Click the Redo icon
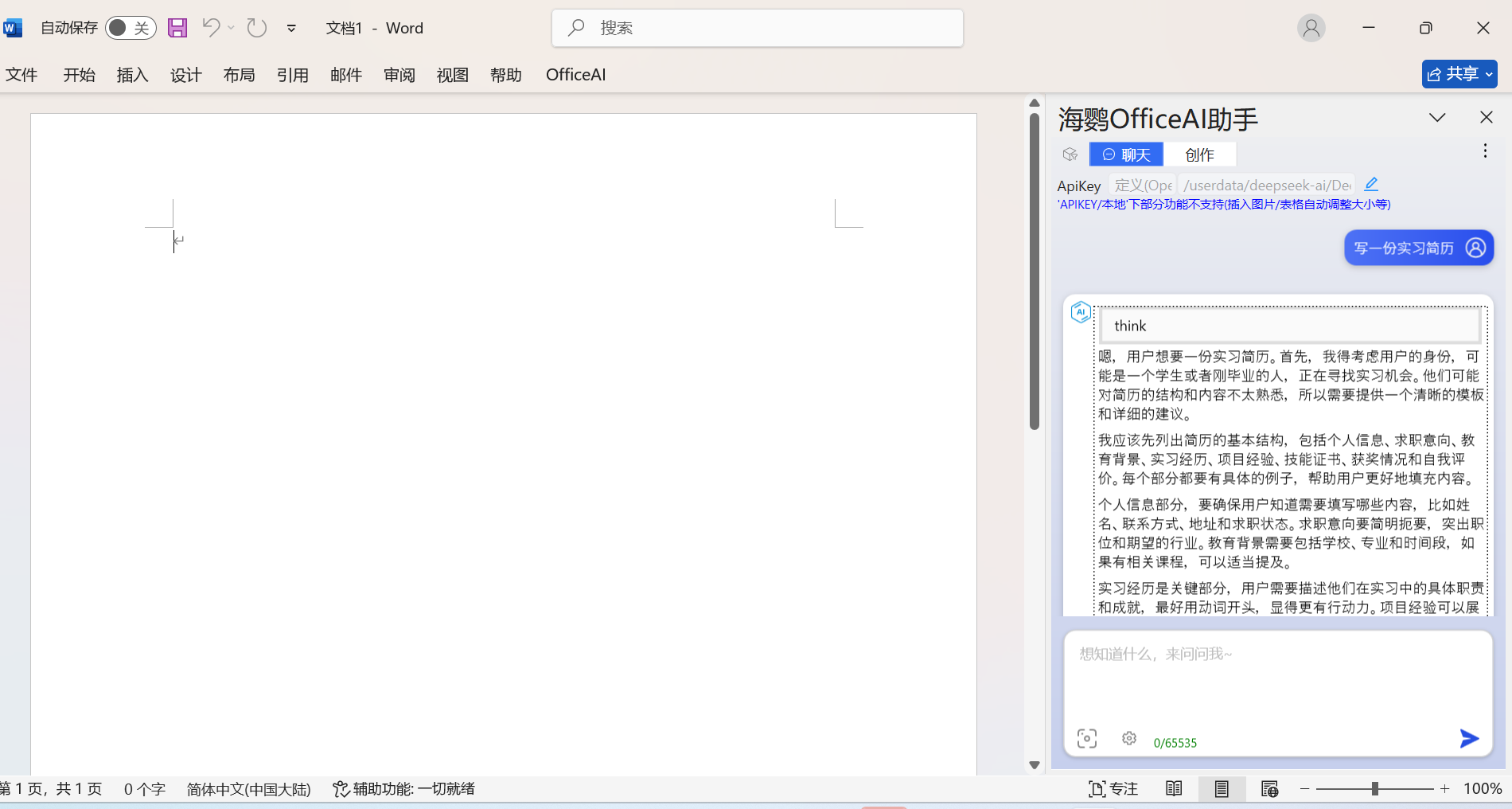This screenshot has width=1512, height=809. 256,28
